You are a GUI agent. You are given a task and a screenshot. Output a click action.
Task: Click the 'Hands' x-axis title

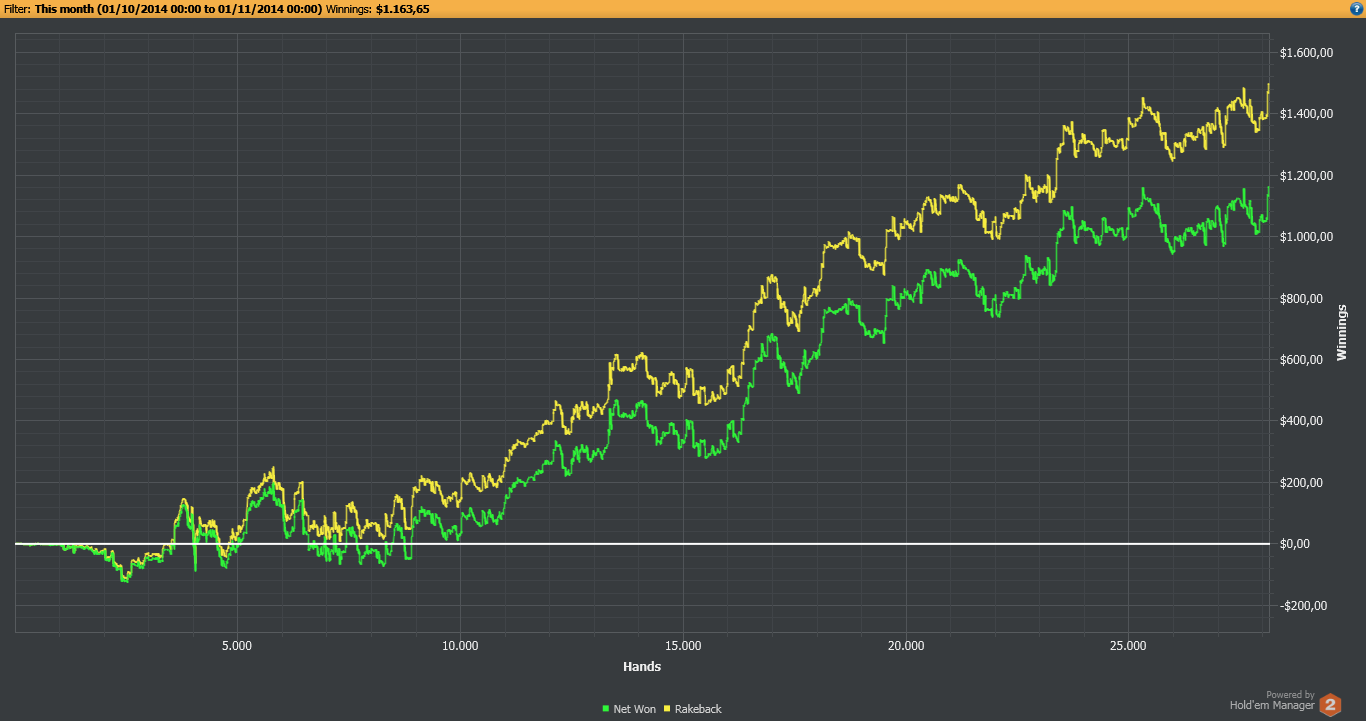coord(641,666)
